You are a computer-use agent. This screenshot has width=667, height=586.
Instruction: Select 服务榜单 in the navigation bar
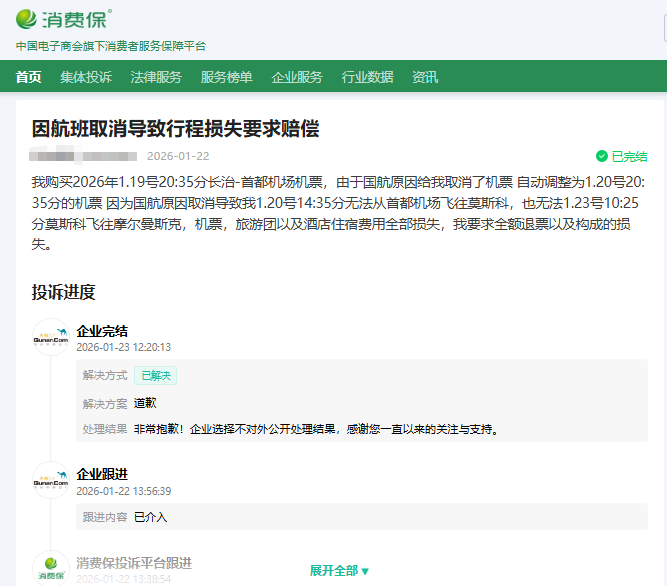tap(226, 77)
